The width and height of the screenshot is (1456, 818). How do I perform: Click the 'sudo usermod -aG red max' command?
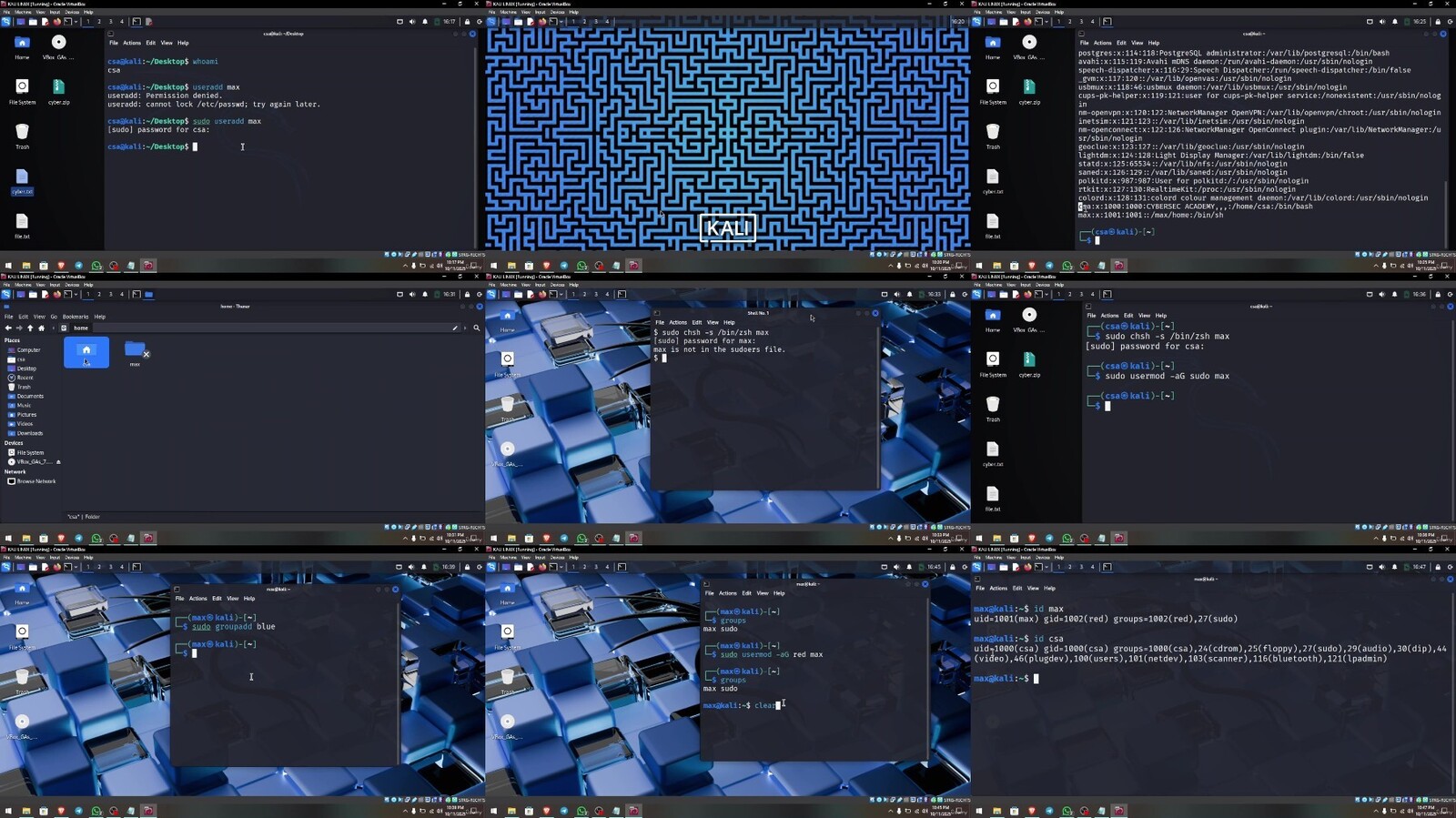[x=772, y=654]
